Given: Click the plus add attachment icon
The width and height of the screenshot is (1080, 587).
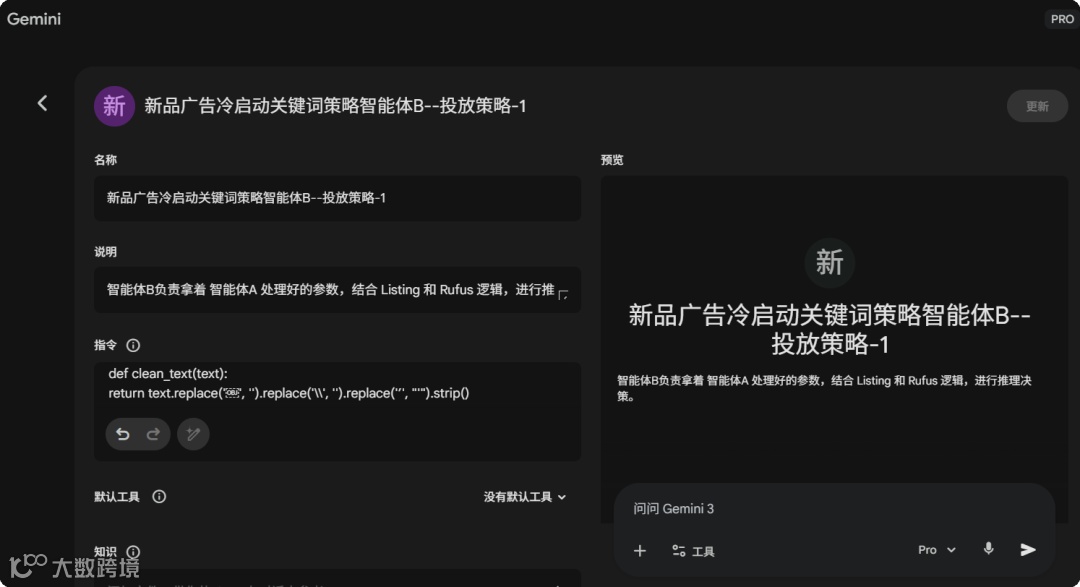Looking at the screenshot, I should point(640,550).
